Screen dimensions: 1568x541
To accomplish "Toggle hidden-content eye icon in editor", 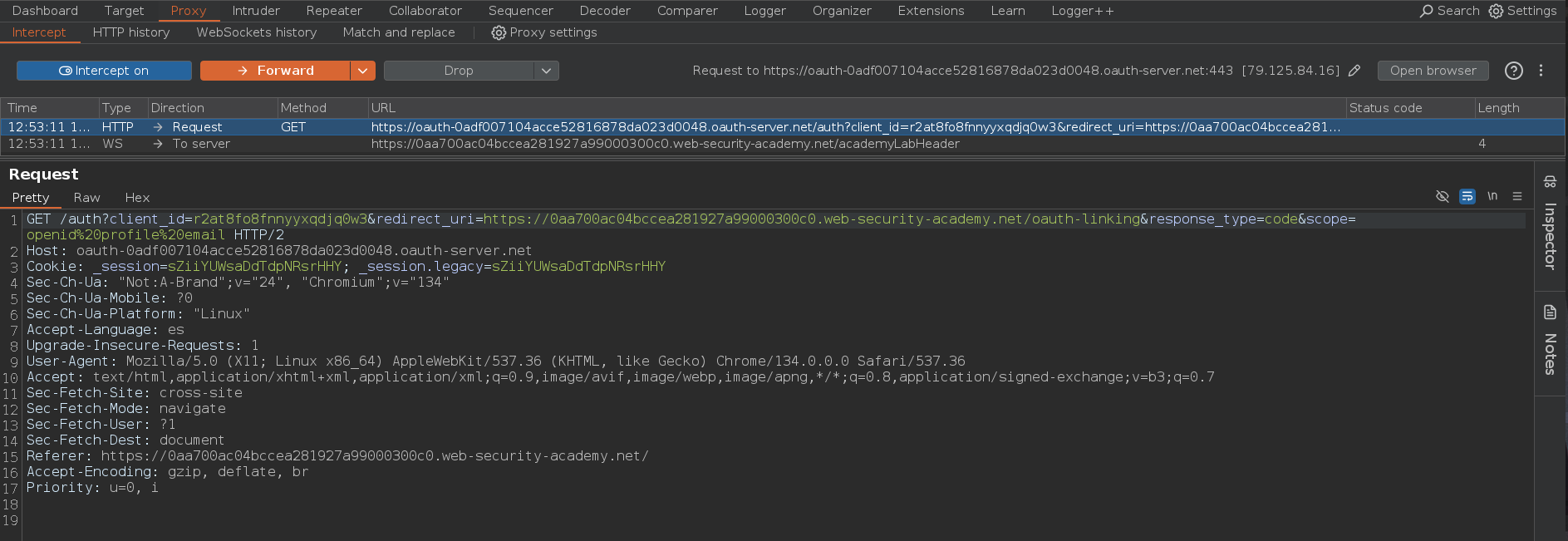I will (1443, 196).
